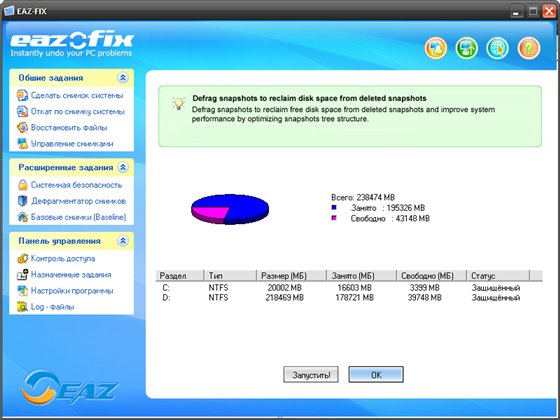The width and height of the screenshot is (560, 420).
Task: Select the D: partition row
Action: pos(349,298)
